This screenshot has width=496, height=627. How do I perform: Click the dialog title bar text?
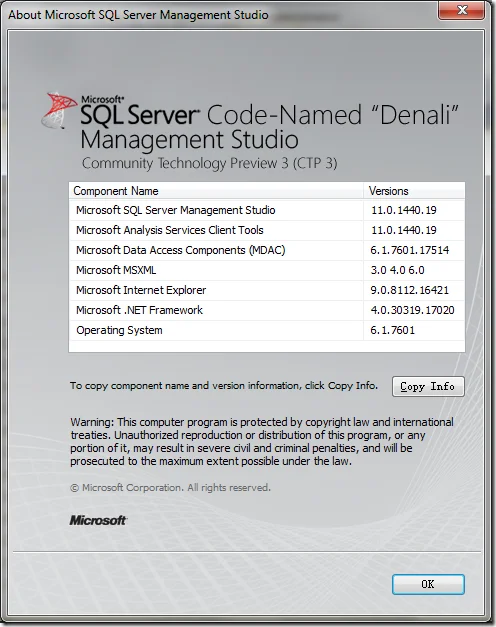138,15
